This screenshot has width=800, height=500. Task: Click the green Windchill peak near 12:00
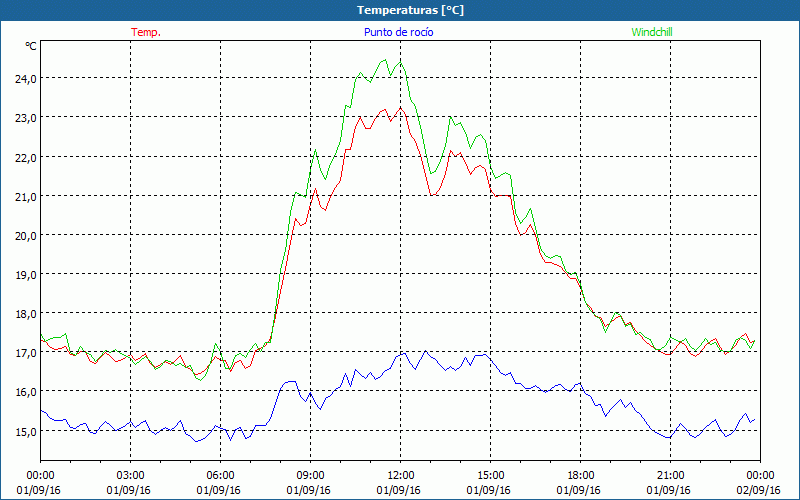[x=401, y=62]
